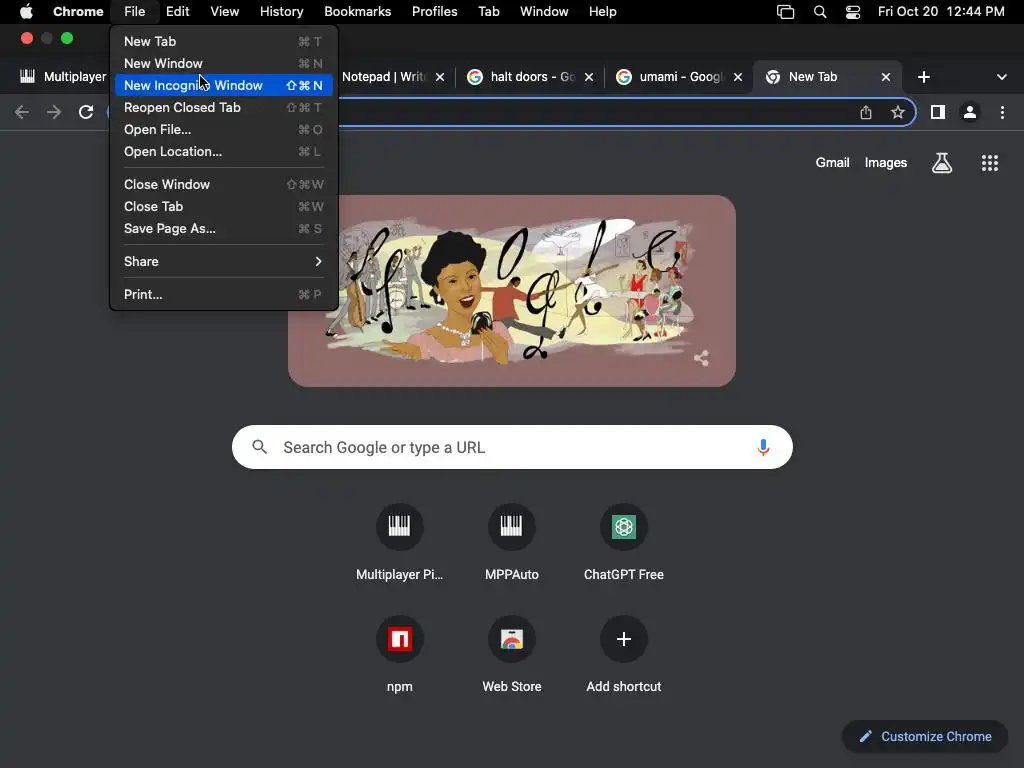The width and height of the screenshot is (1024, 768).
Task: Open the MPPAuto shortcut
Action: coord(512,543)
